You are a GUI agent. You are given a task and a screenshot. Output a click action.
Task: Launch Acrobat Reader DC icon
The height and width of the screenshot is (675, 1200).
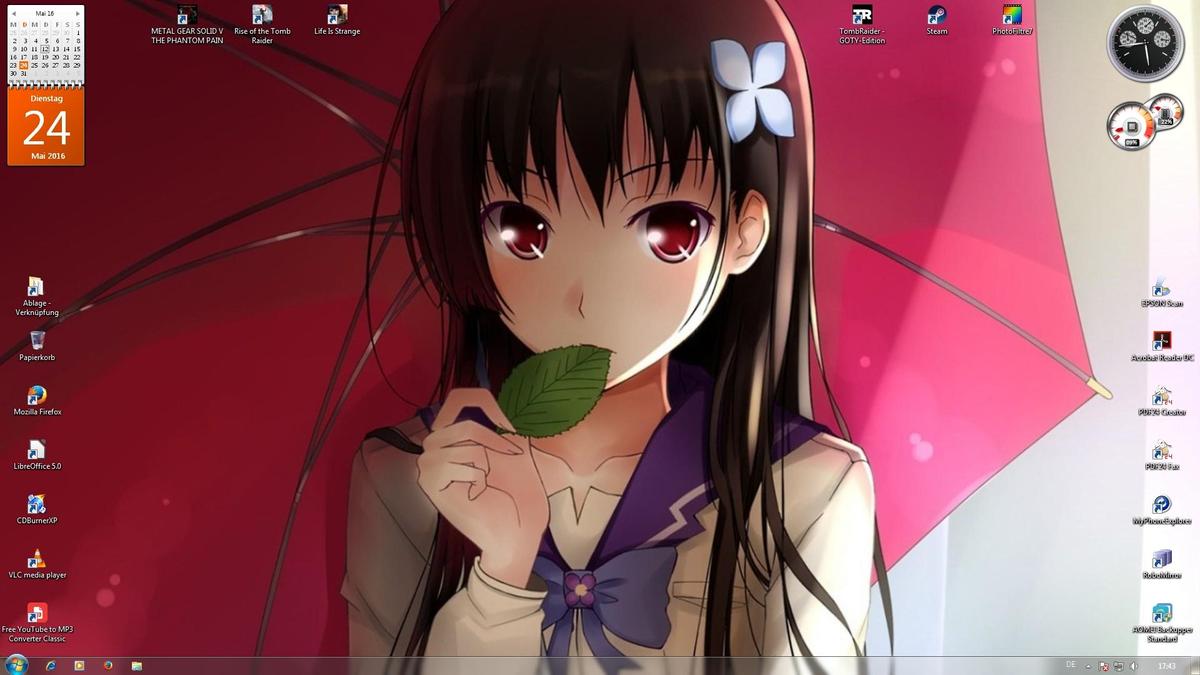click(x=1162, y=346)
